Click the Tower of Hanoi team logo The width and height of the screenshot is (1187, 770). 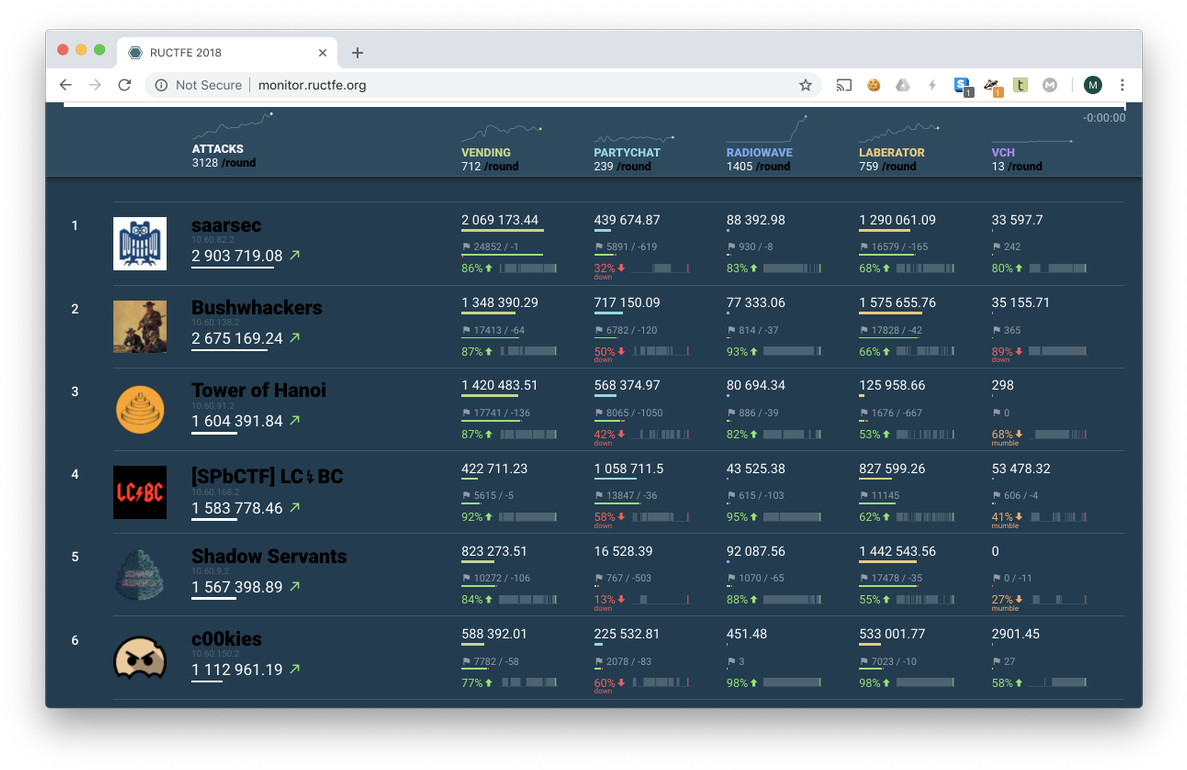point(140,409)
